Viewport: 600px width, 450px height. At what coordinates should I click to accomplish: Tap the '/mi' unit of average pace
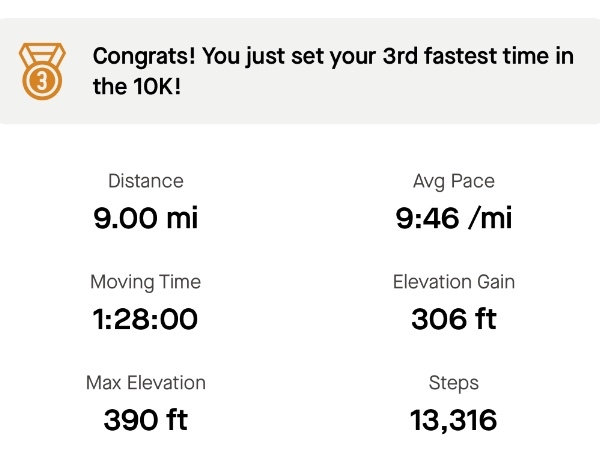pyautogui.click(x=491, y=218)
